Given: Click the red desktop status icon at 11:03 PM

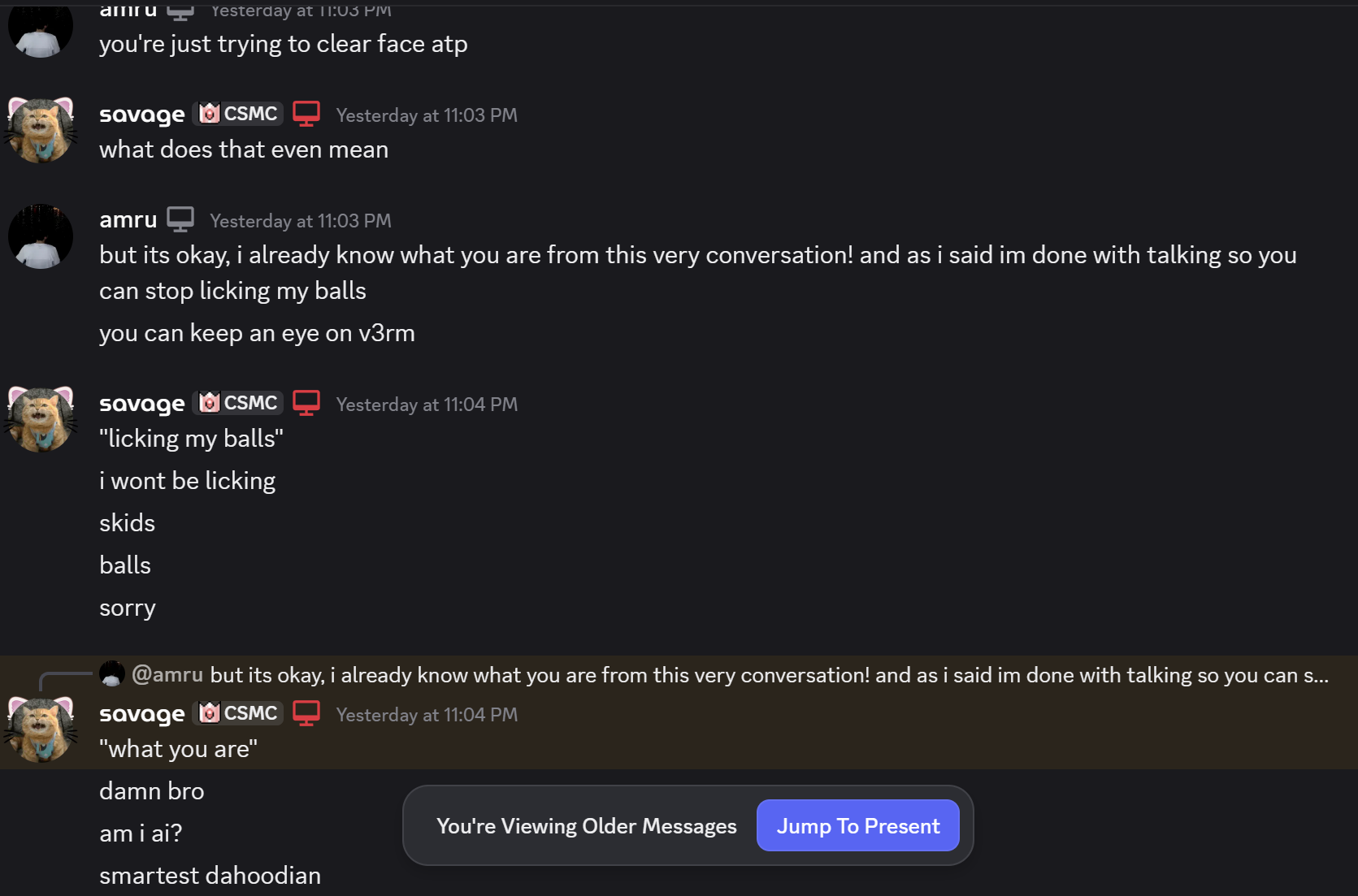Looking at the screenshot, I should point(306,114).
